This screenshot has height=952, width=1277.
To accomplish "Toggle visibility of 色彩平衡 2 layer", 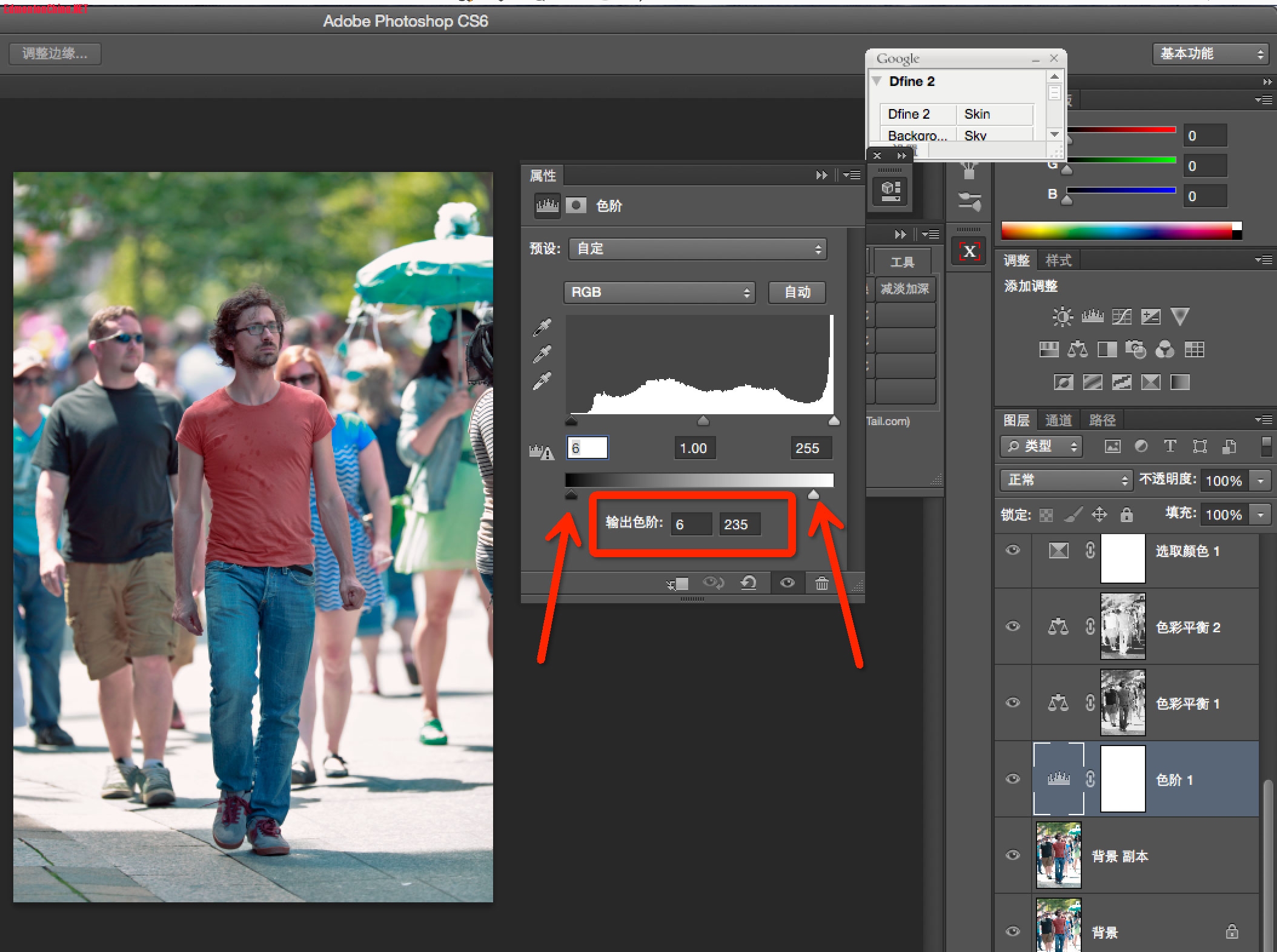I will coord(1012,626).
